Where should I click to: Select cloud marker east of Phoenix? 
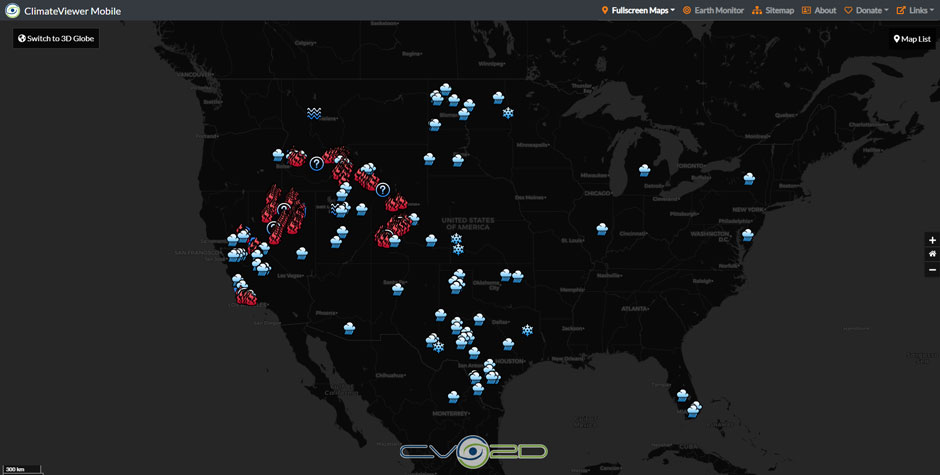pyautogui.click(x=349, y=328)
